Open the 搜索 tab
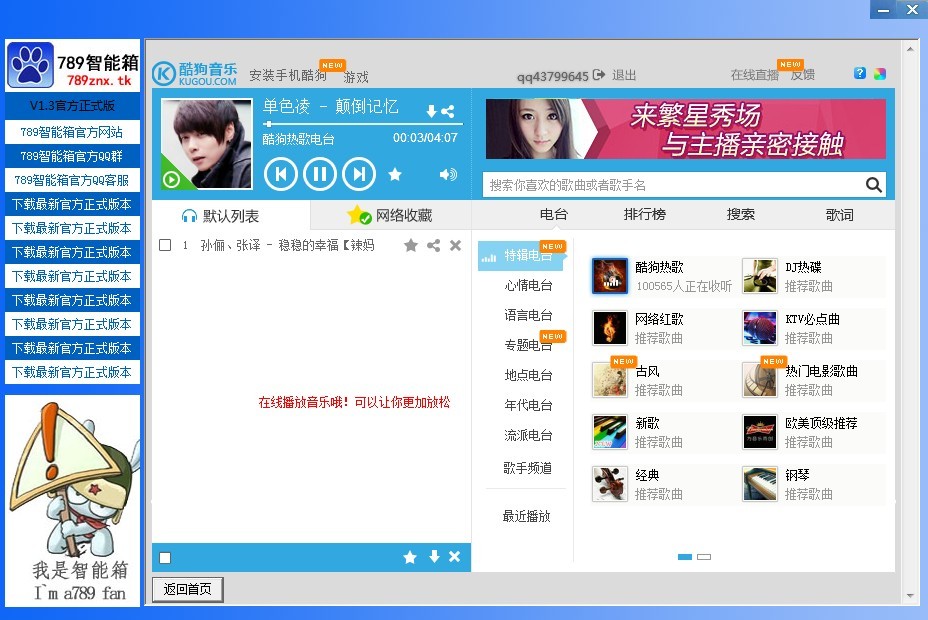 pyautogui.click(x=740, y=214)
